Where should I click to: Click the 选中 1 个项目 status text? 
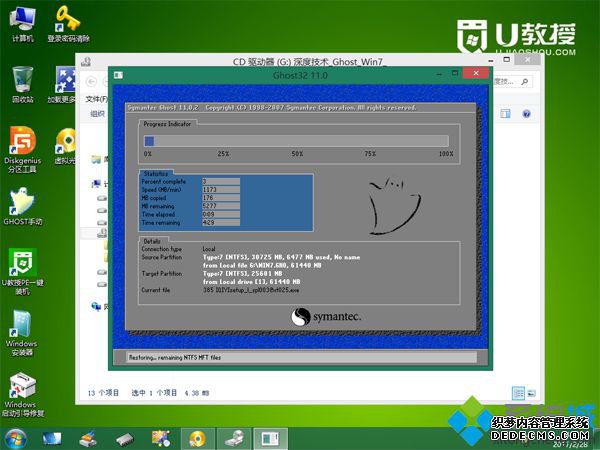[154, 393]
